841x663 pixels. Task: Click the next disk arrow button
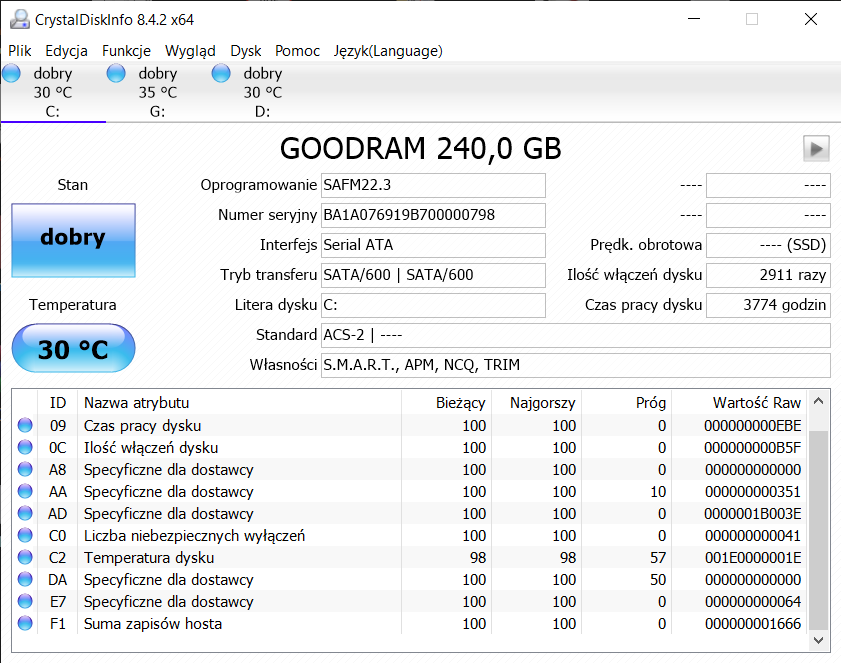pos(816,149)
